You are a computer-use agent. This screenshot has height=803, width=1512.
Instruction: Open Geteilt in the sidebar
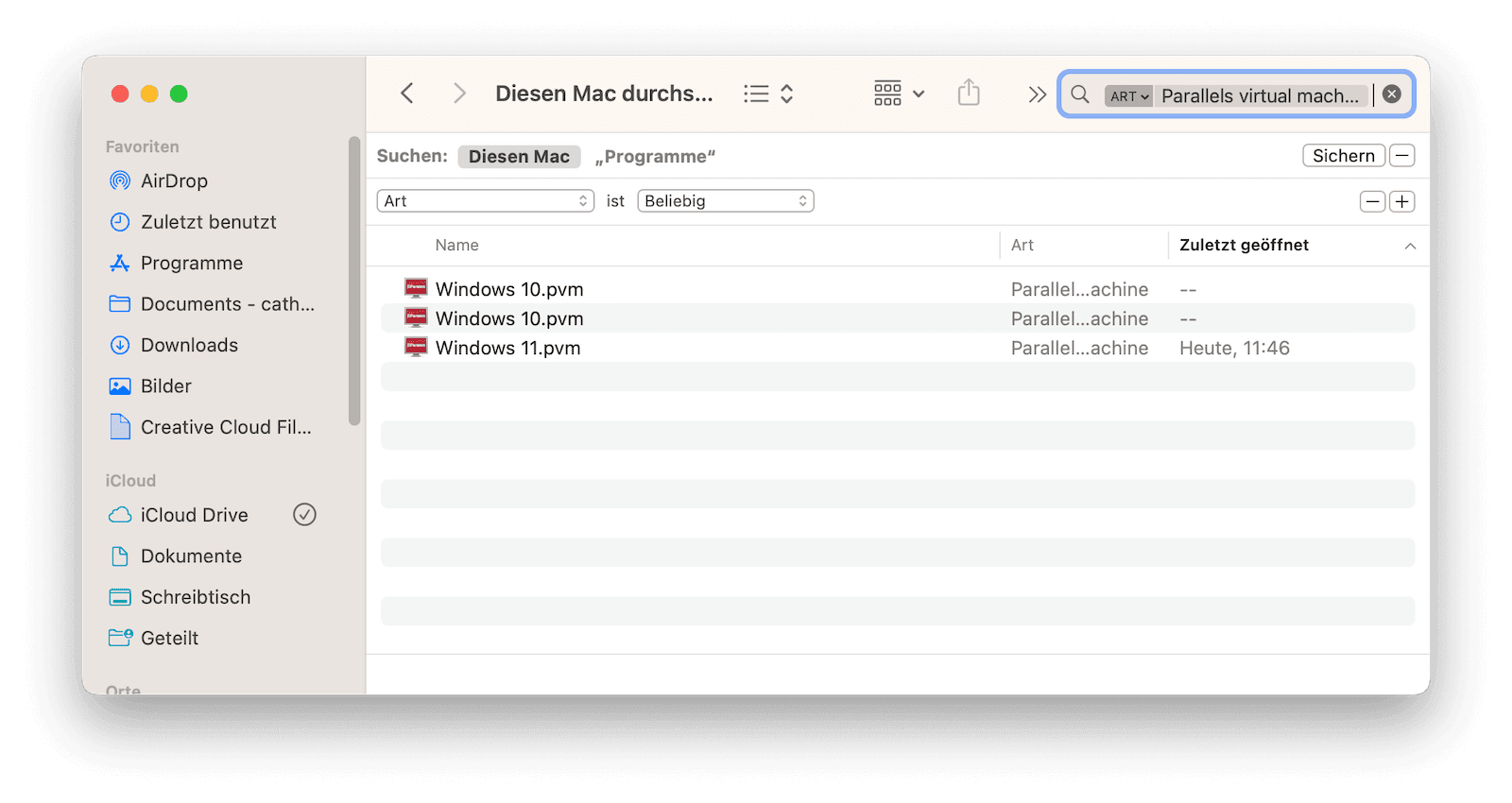tap(169, 639)
